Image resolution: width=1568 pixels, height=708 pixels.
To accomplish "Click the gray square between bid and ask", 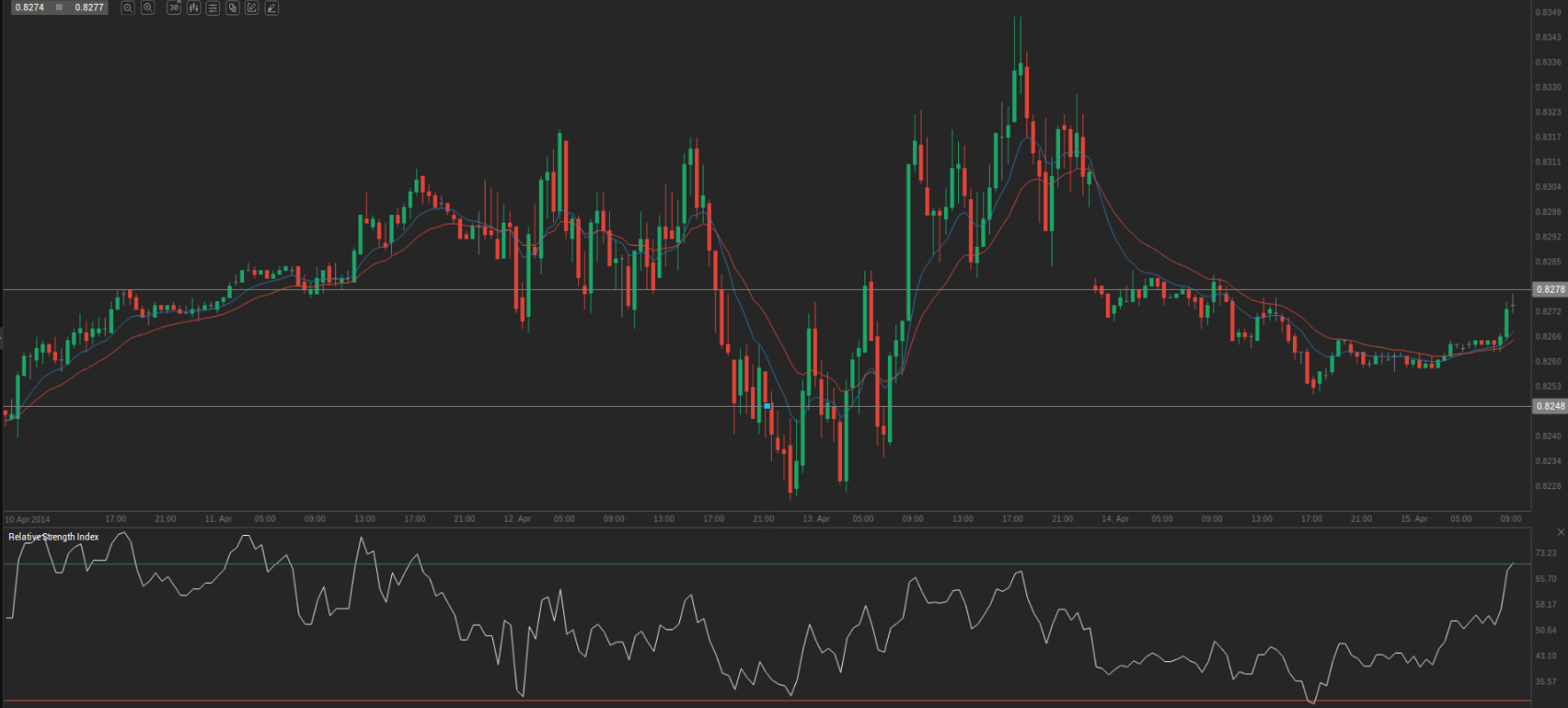I will [x=60, y=7].
